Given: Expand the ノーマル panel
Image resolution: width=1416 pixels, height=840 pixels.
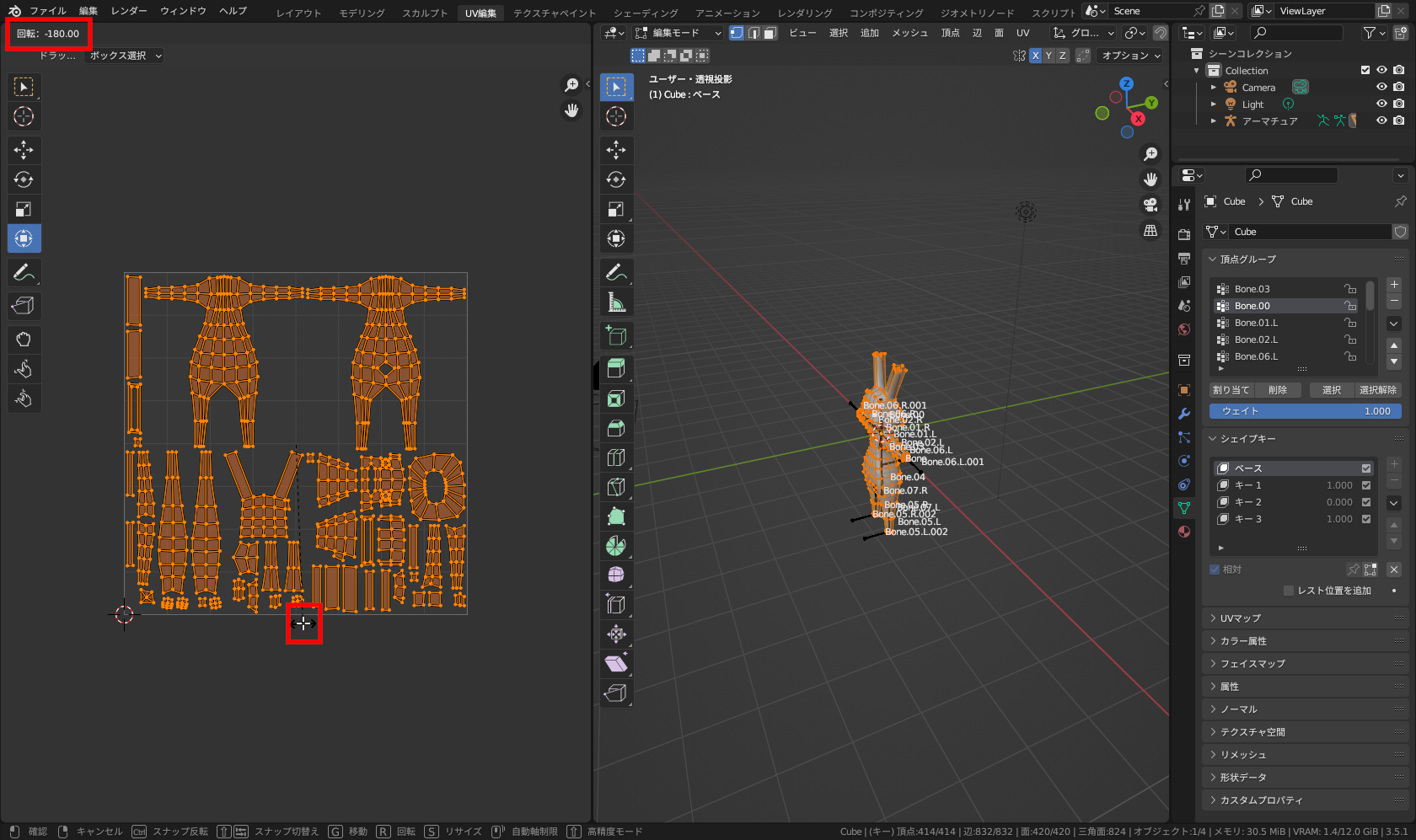Looking at the screenshot, I should click(1239, 709).
